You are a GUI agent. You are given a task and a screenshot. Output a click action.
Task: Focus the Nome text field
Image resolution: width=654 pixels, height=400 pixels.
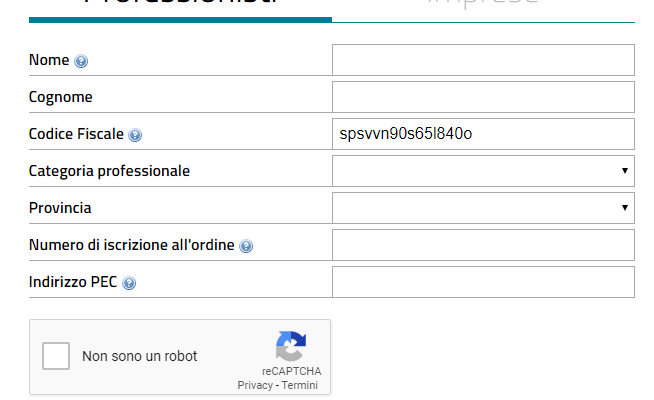pos(483,60)
